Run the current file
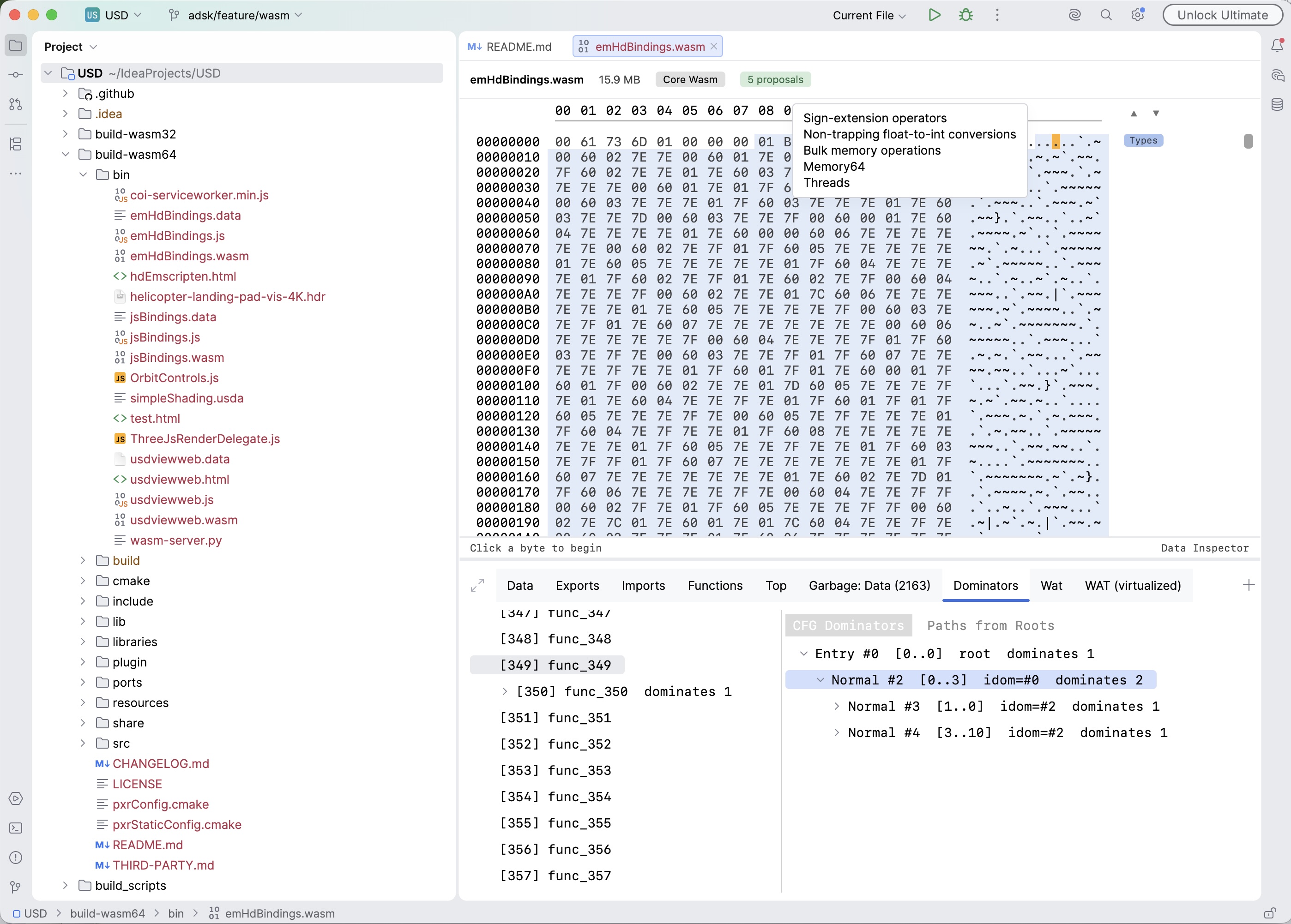Viewport: 1291px width, 924px height. coord(934,15)
